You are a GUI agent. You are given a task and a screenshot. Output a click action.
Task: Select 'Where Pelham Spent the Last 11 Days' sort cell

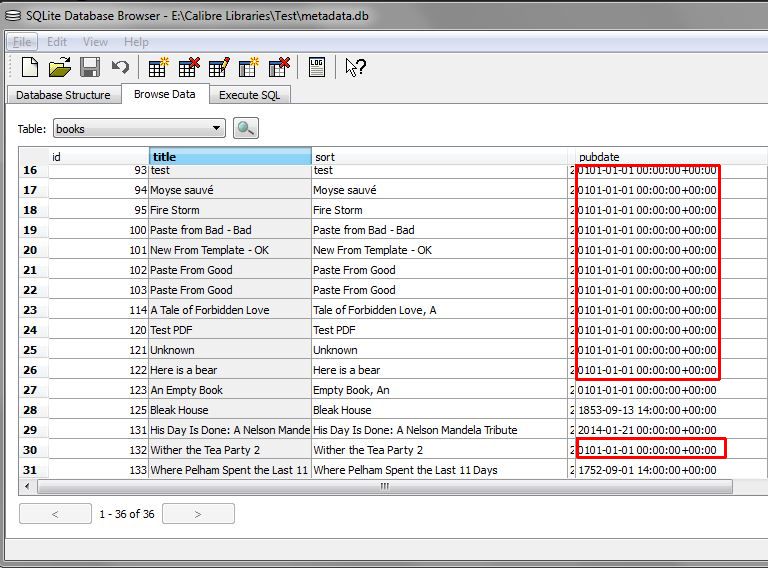(439, 470)
